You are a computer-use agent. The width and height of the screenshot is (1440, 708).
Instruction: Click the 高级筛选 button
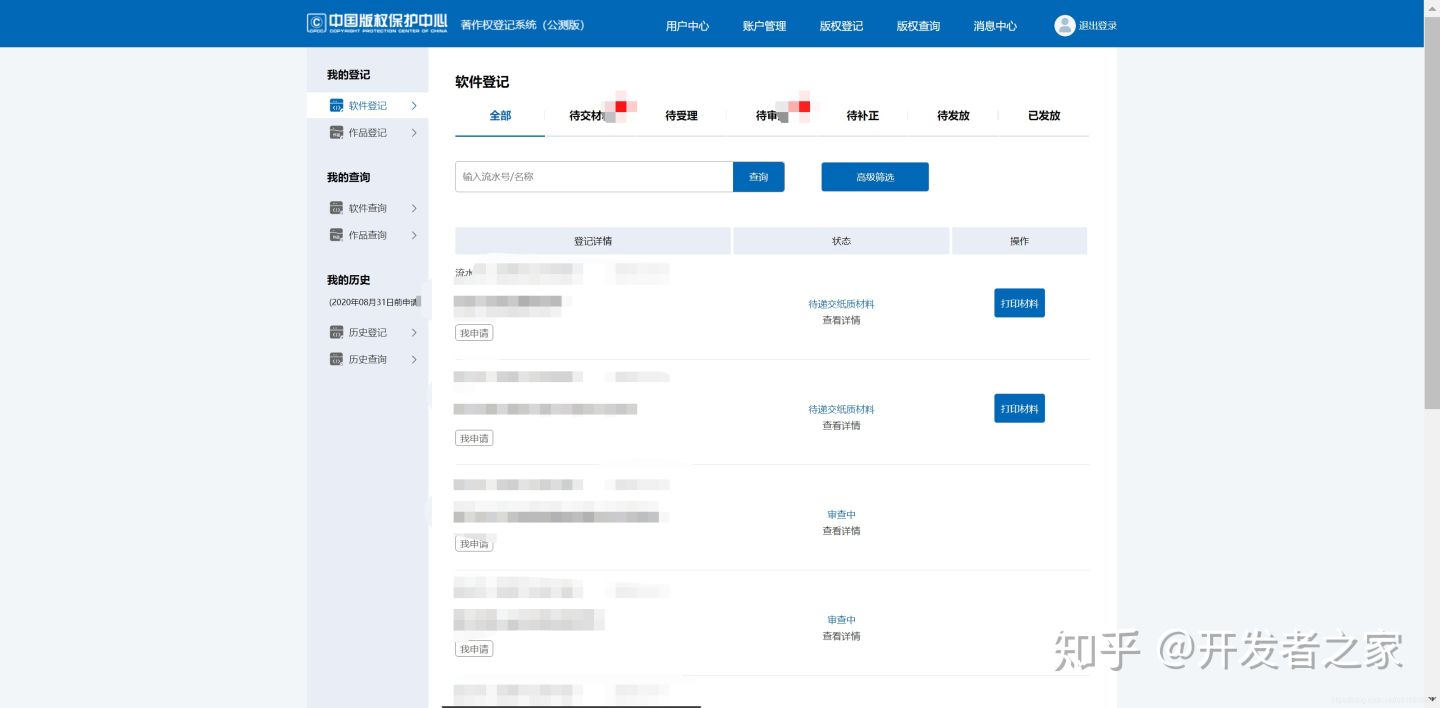point(875,177)
